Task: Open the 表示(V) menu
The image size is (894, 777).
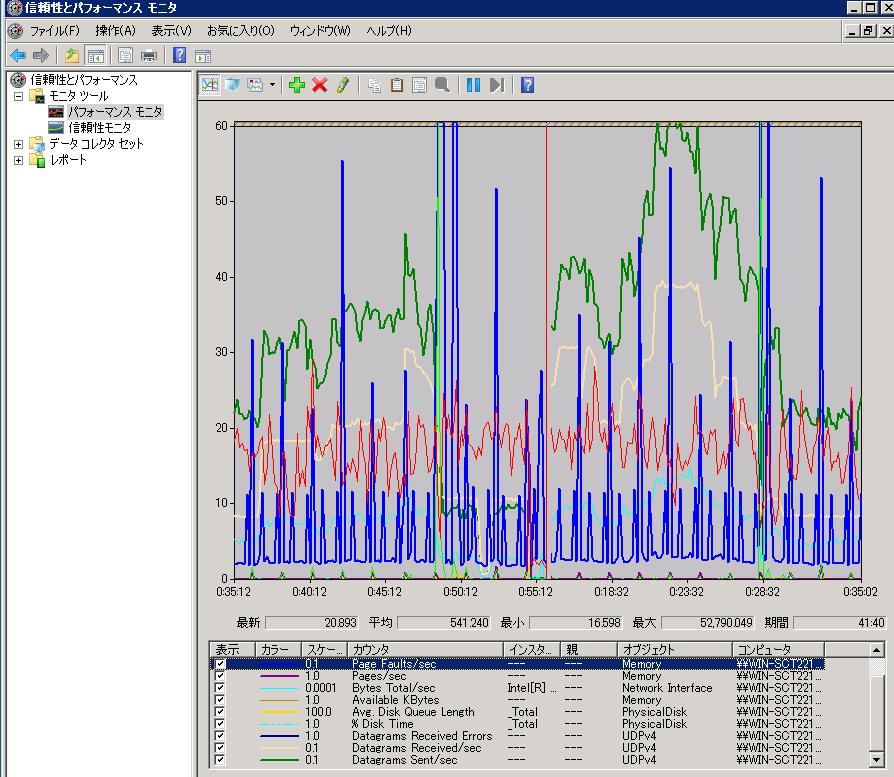Action: click(171, 31)
